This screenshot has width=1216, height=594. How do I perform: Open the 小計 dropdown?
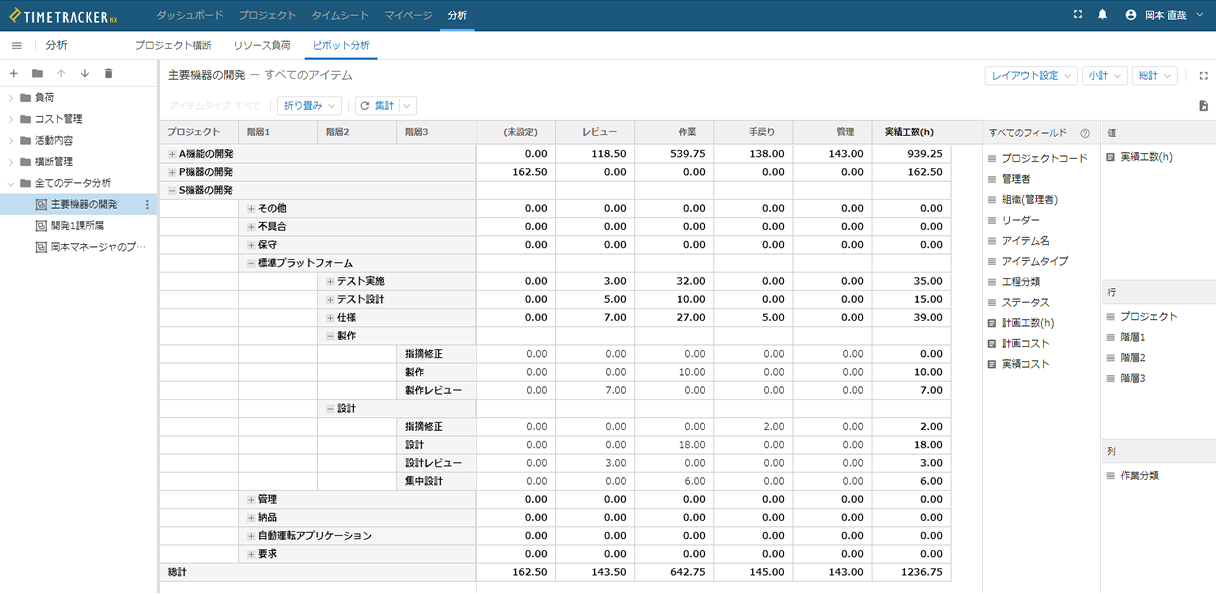[1104, 76]
